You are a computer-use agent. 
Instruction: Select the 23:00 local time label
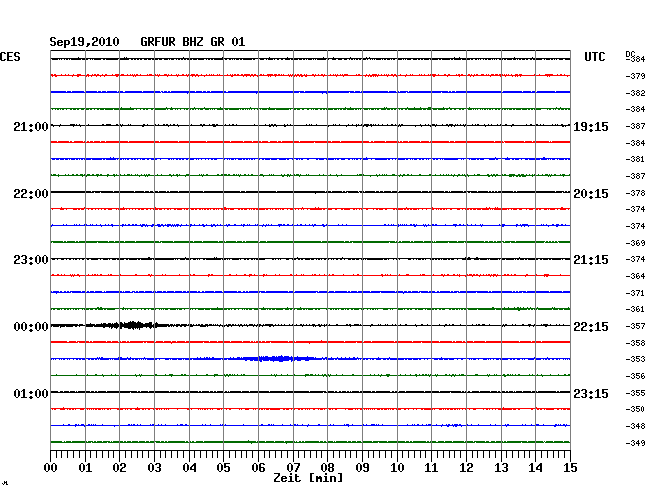[x=31, y=260]
